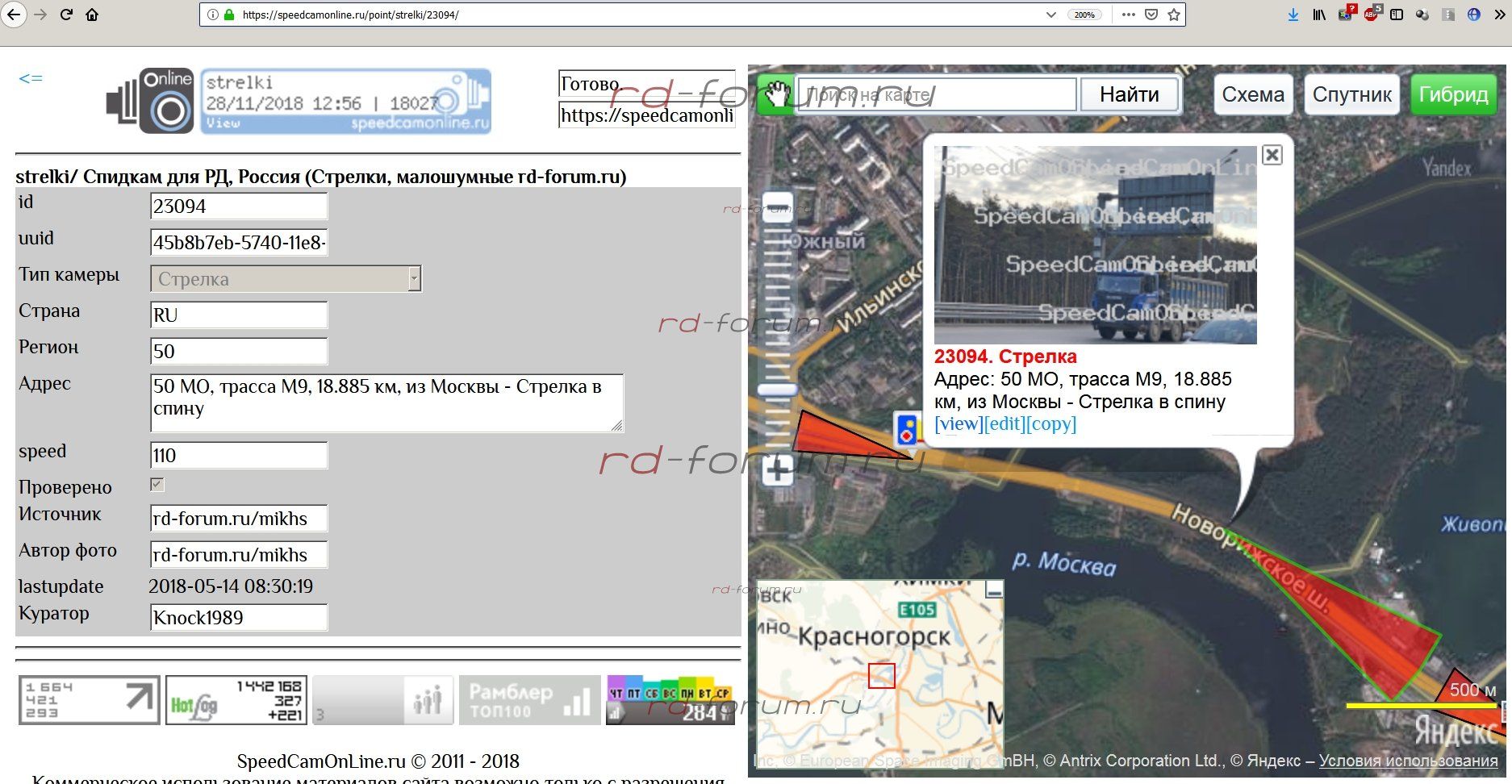Viewport: 1512px width, 784px height.
Task: Click the map zoom slider handle
Action: [778, 390]
